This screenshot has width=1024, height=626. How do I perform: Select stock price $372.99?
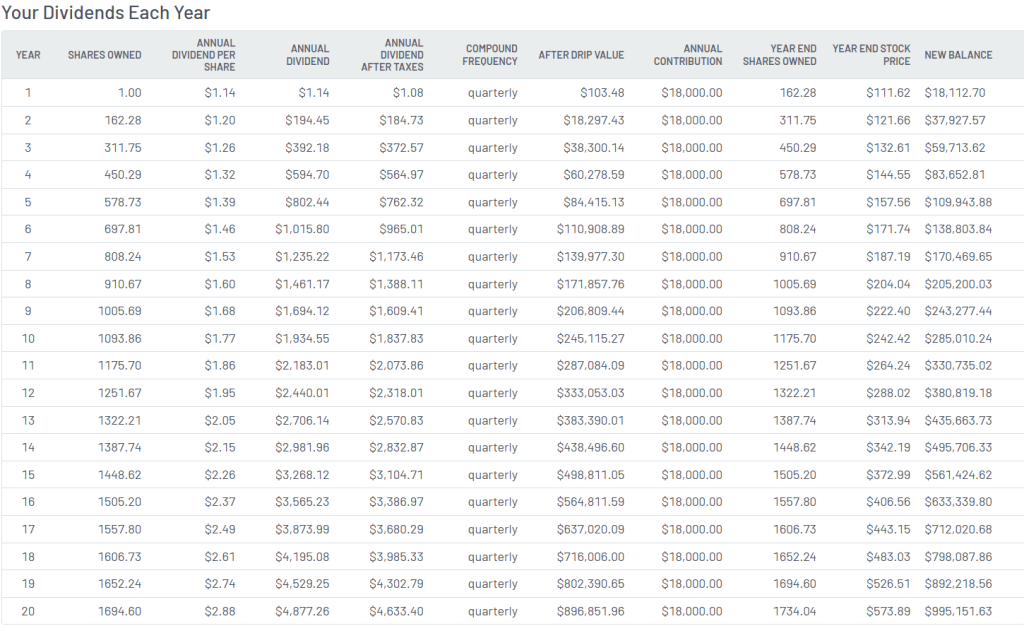pos(888,475)
